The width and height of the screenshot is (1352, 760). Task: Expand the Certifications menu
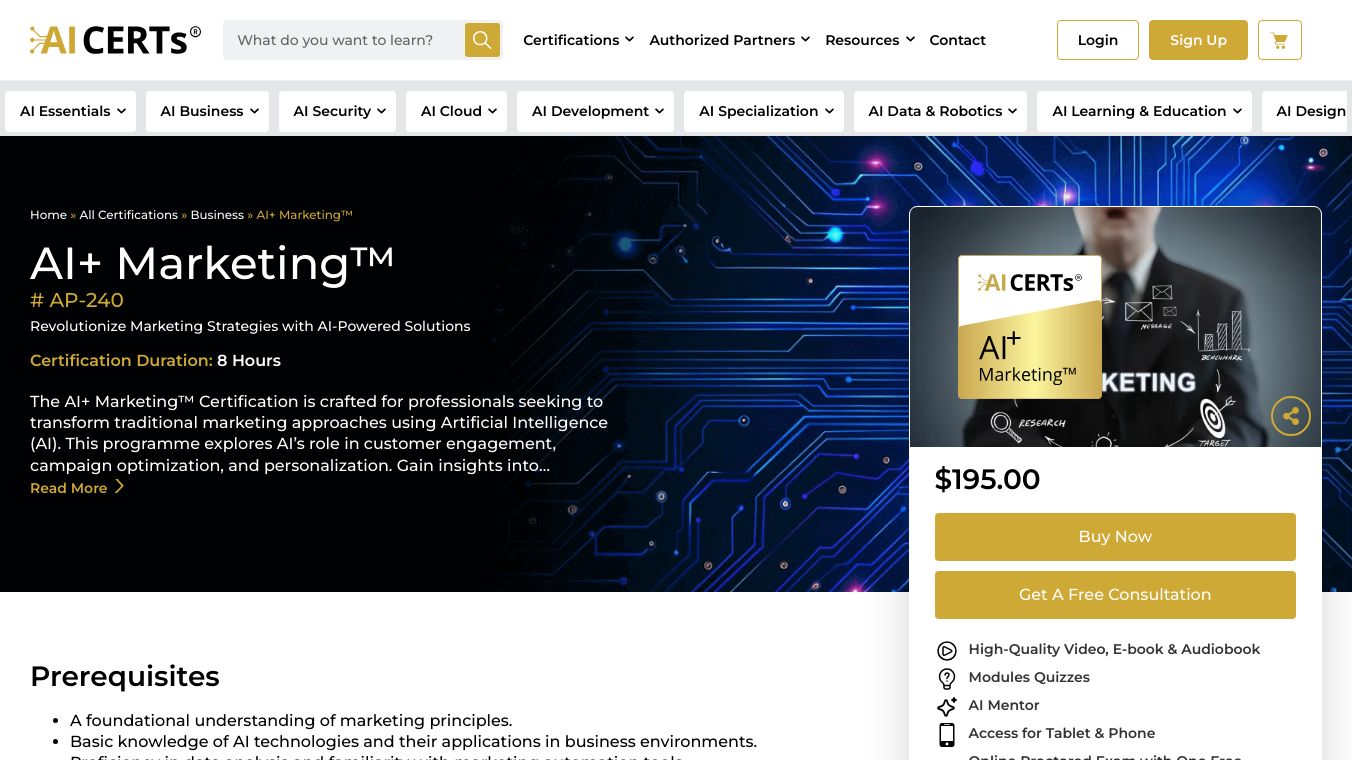579,40
